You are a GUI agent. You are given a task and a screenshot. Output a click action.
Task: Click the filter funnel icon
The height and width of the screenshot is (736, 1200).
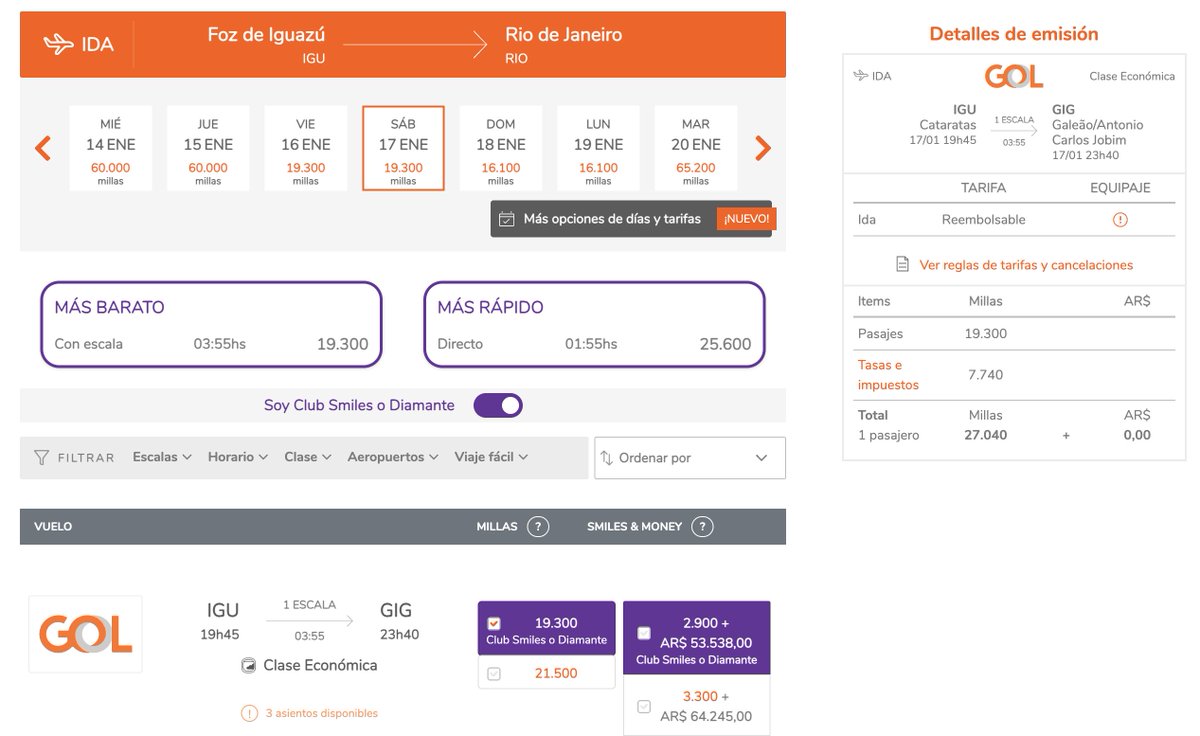(41, 457)
